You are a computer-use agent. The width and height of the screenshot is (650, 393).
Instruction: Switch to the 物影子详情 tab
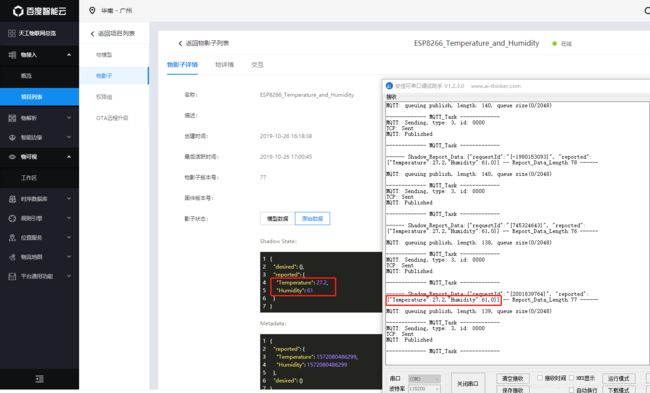tap(182, 65)
